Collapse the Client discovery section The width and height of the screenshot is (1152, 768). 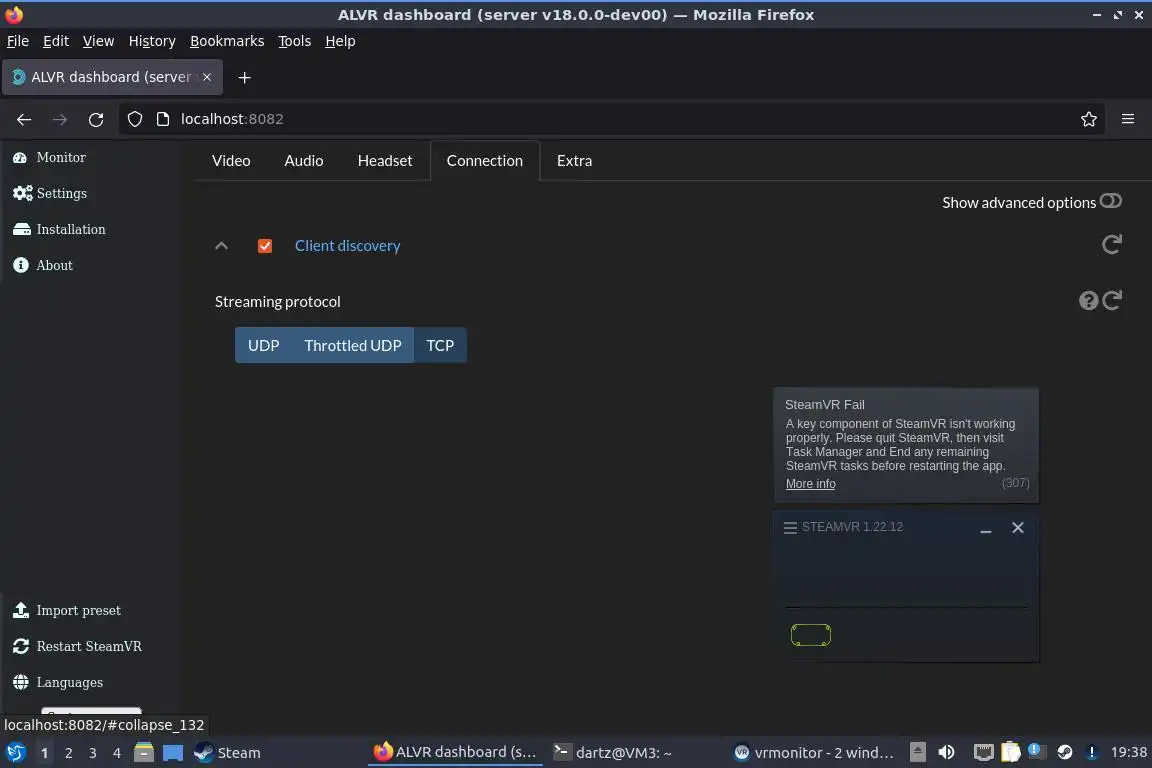pos(221,246)
